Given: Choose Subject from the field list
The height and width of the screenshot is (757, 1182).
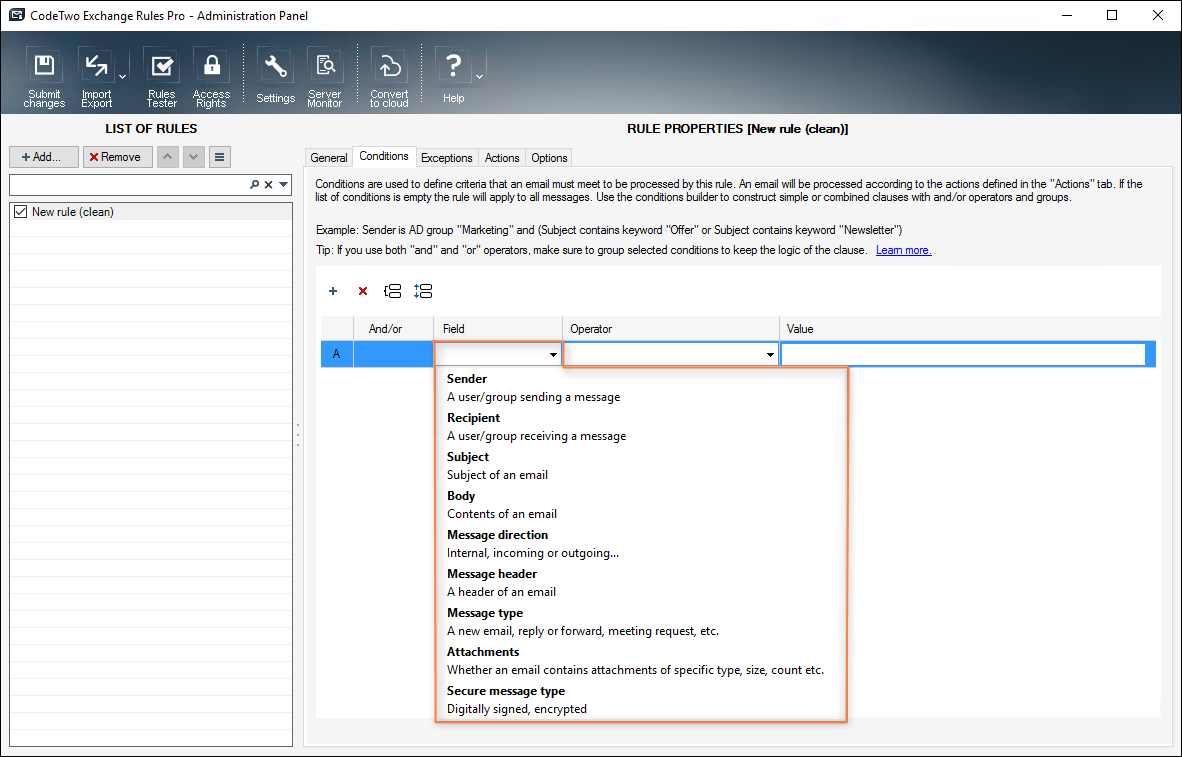Looking at the screenshot, I should tap(641, 466).
